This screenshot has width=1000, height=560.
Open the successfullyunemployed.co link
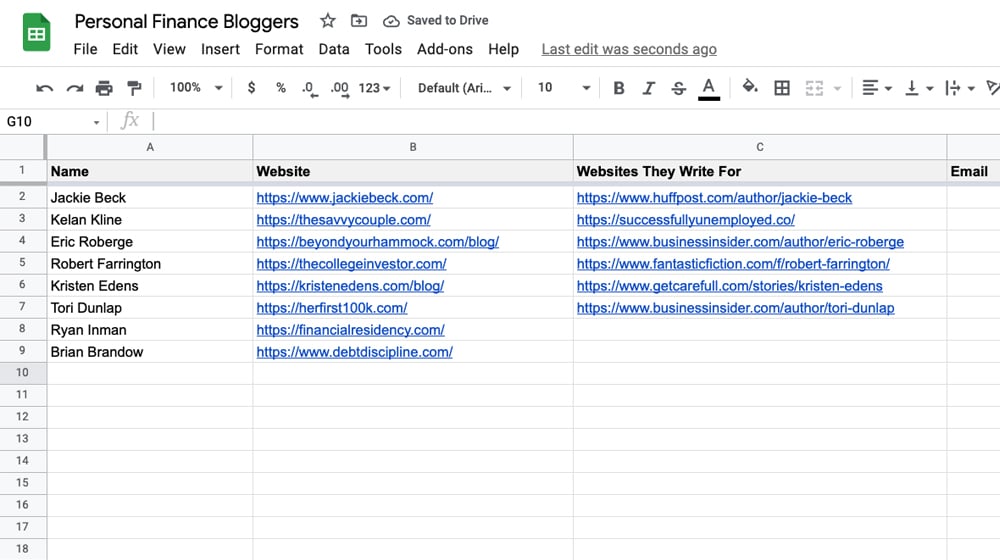[x=686, y=220]
